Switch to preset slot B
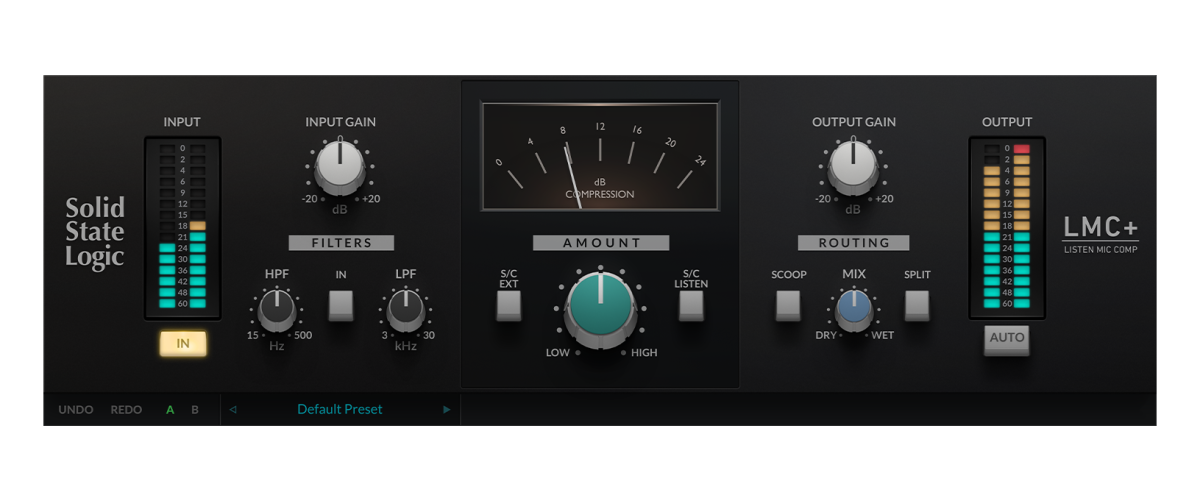This screenshot has height=501, width=1200. click(x=195, y=410)
